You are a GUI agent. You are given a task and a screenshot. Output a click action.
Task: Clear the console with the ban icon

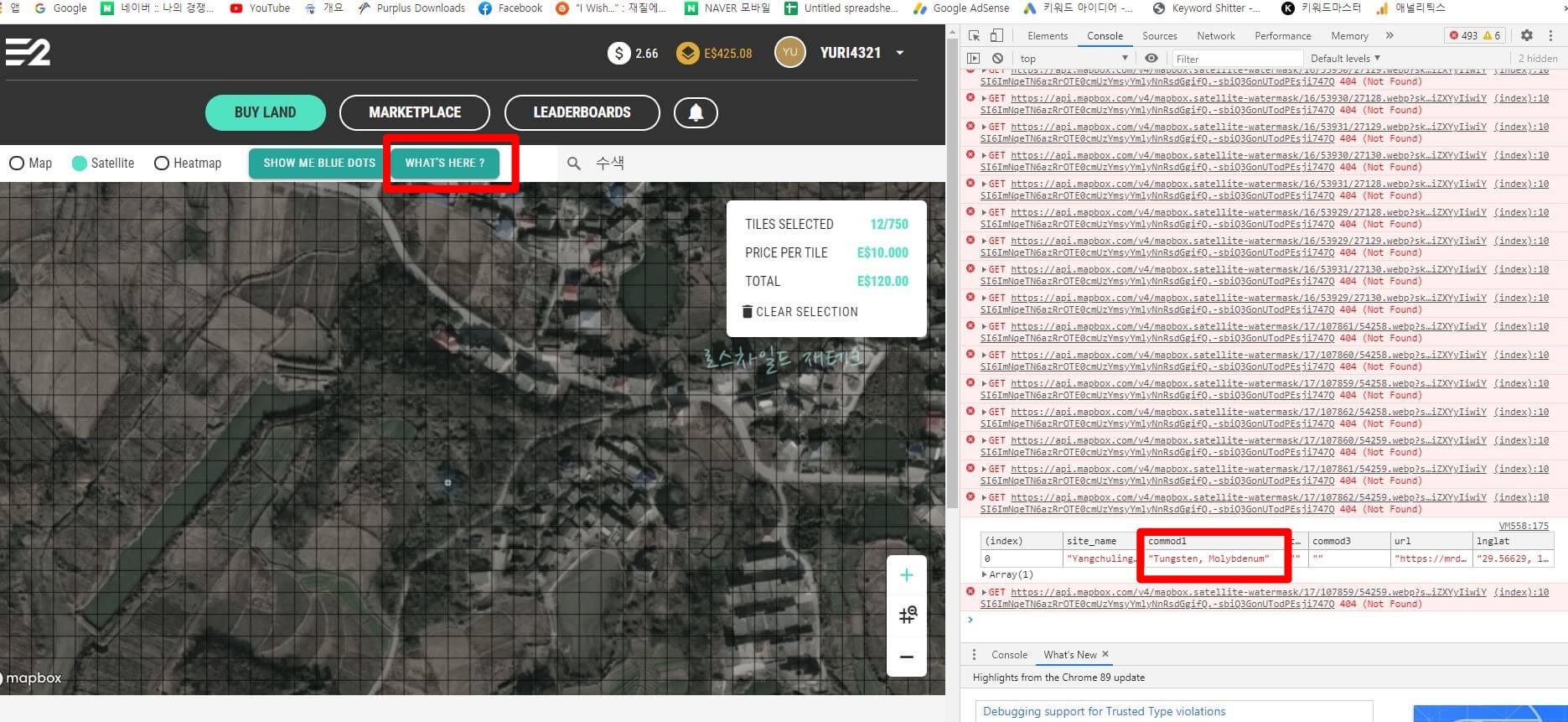coord(997,59)
